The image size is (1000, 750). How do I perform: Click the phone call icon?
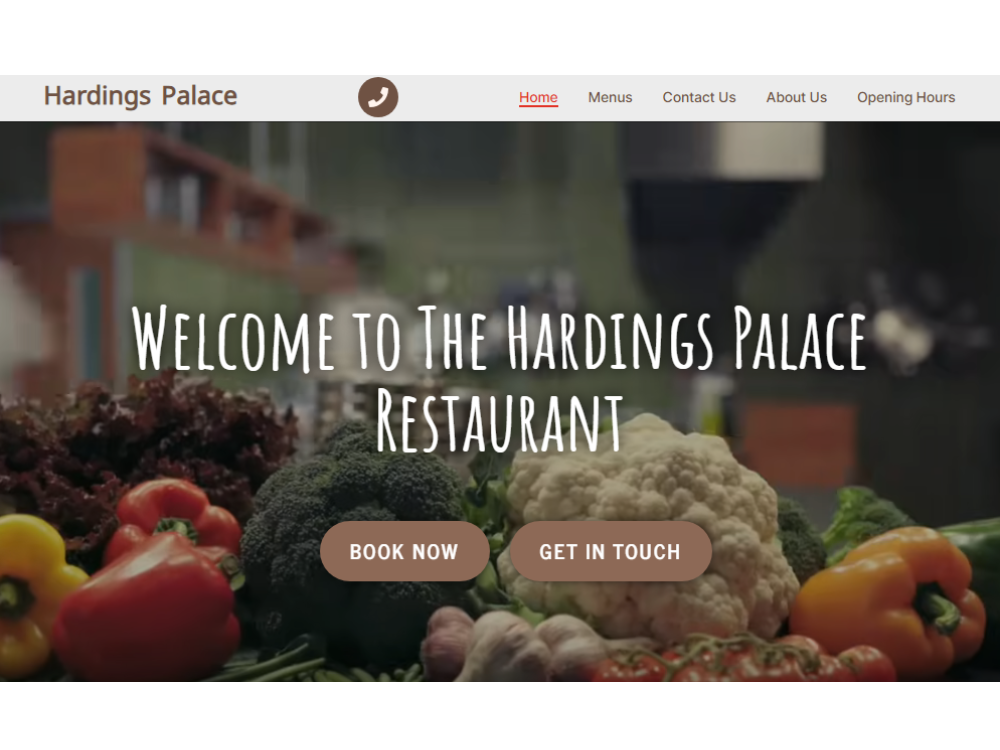(378, 97)
